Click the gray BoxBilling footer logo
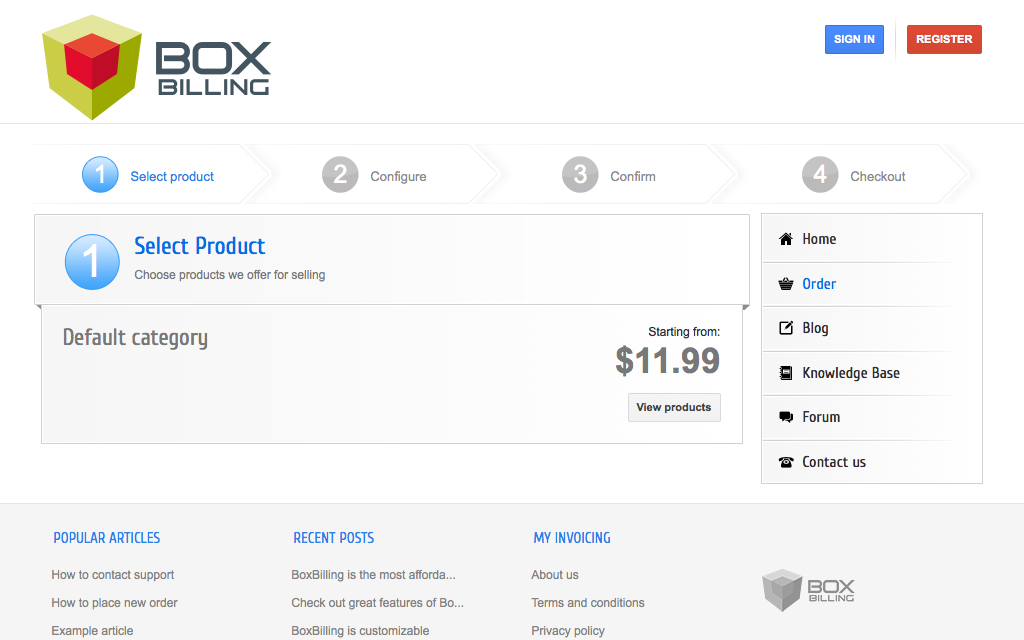The image size is (1024, 640). pyautogui.click(x=808, y=589)
